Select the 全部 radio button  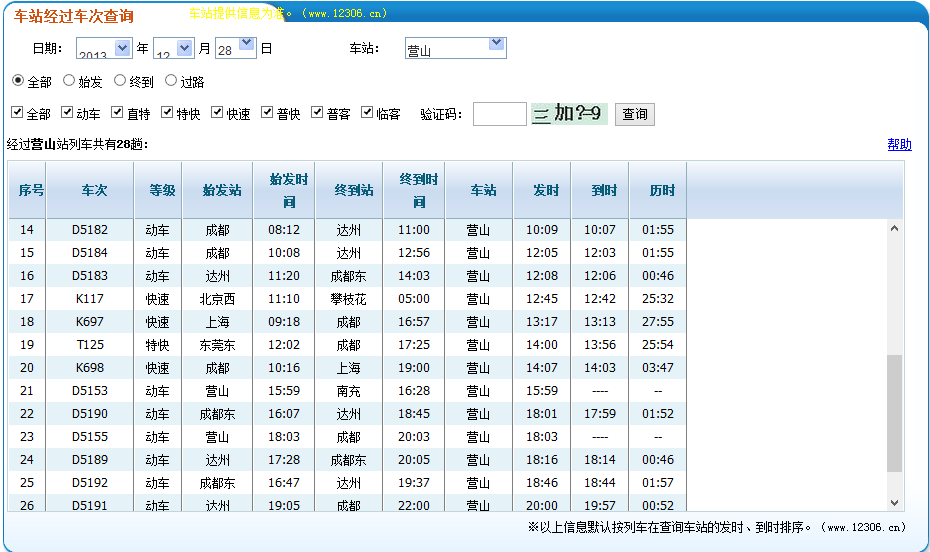[18, 81]
